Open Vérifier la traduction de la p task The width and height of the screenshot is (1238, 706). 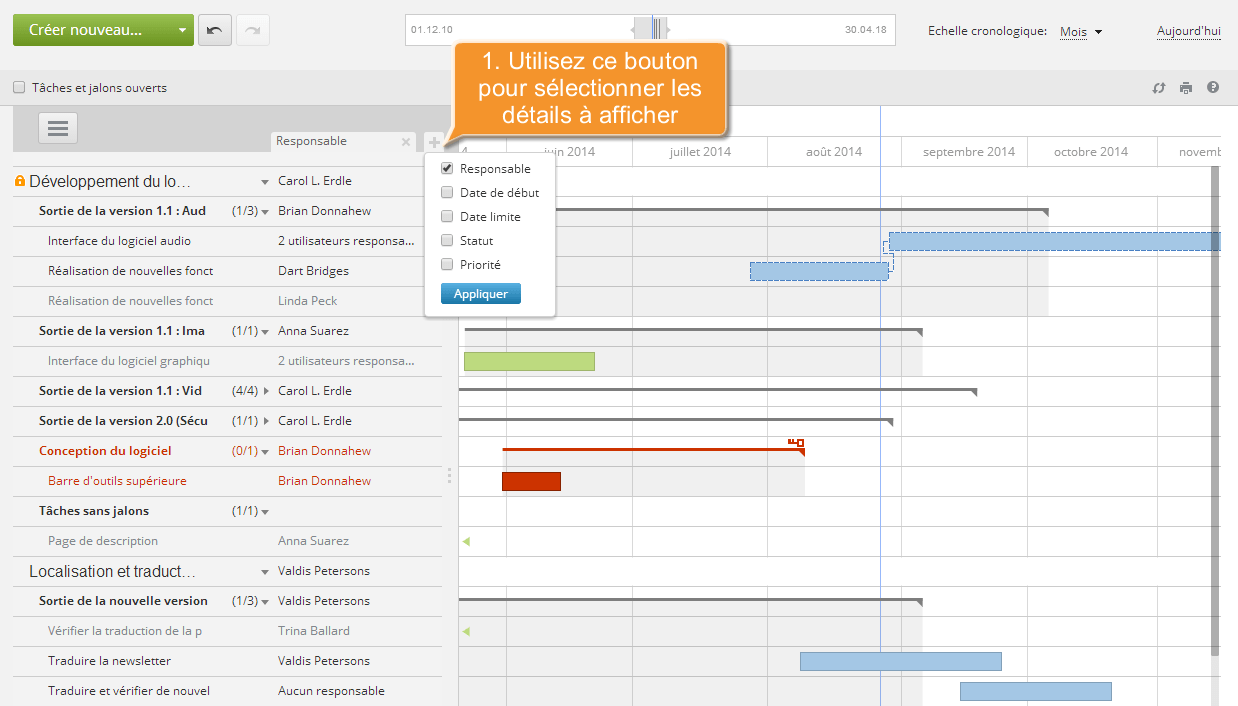(125, 631)
